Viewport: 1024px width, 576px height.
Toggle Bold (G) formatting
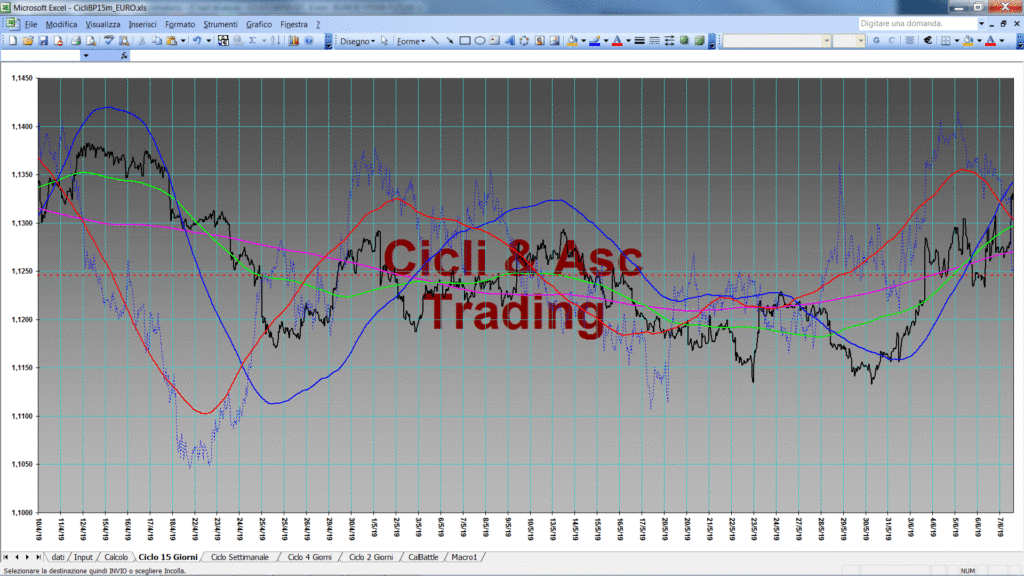[876, 41]
